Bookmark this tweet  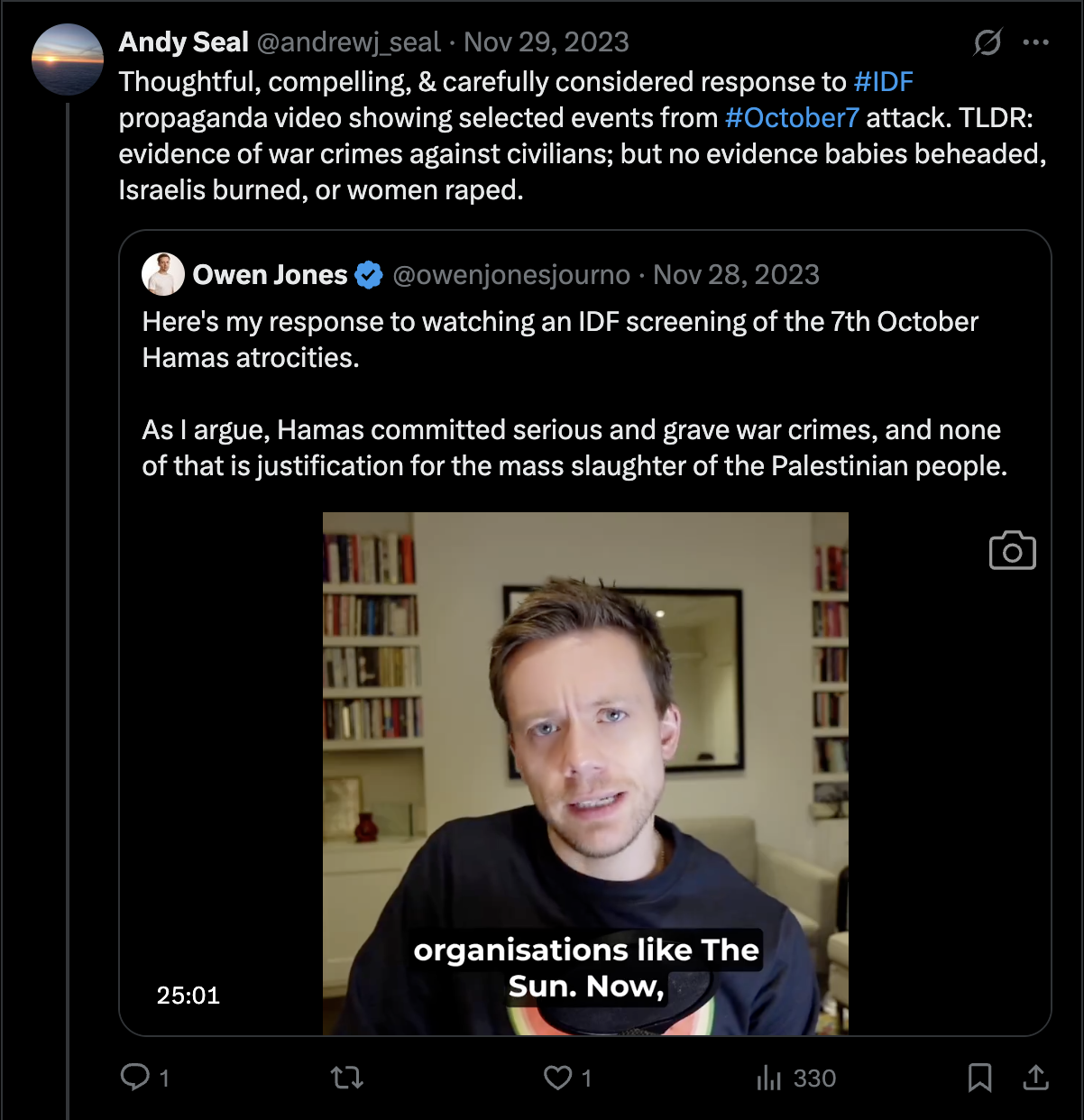(x=979, y=1077)
